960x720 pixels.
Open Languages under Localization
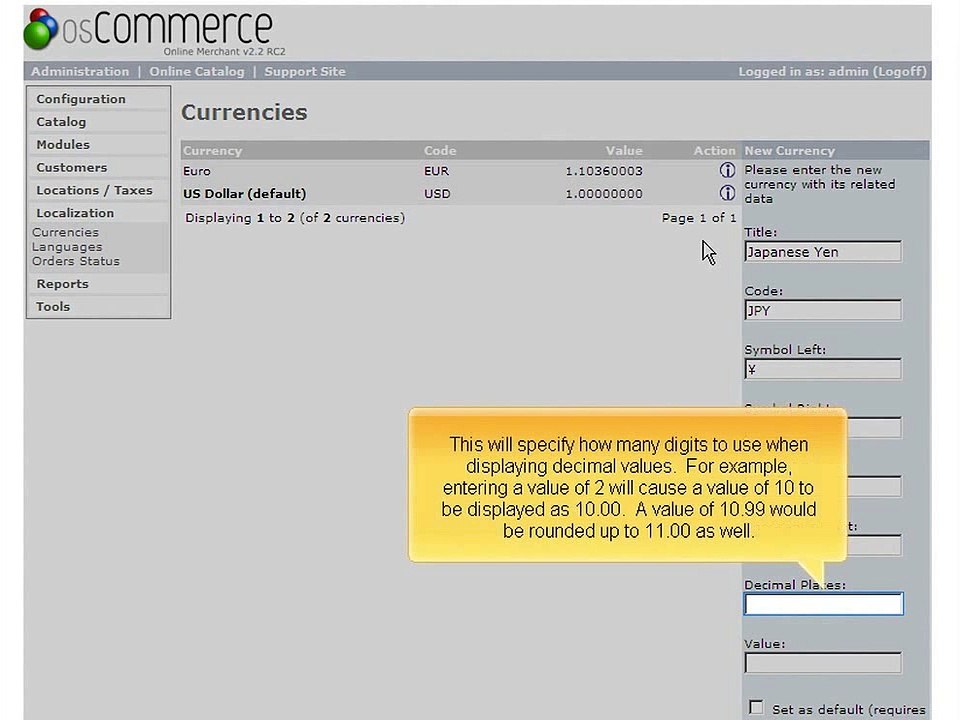point(67,247)
